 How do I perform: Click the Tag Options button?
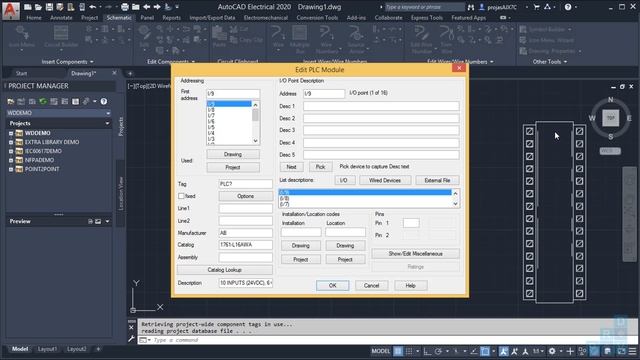click(245, 196)
